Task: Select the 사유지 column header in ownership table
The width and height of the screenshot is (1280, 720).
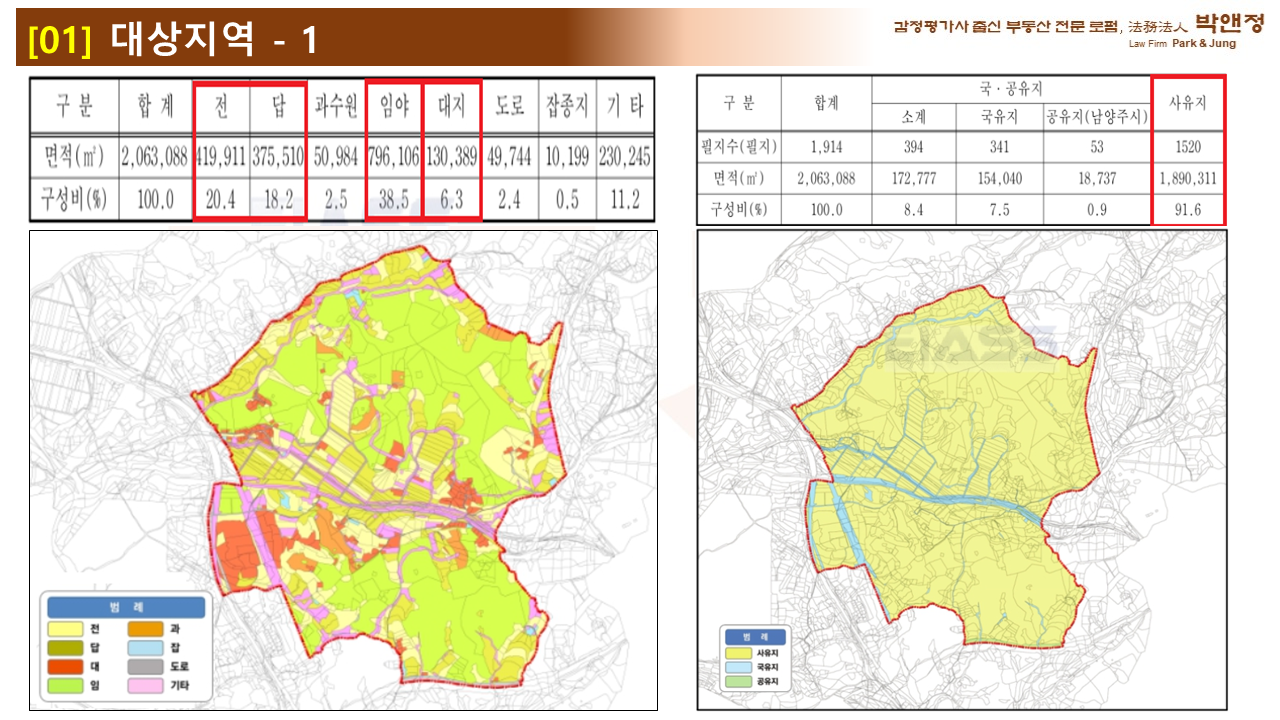Action: (1188, 103)
